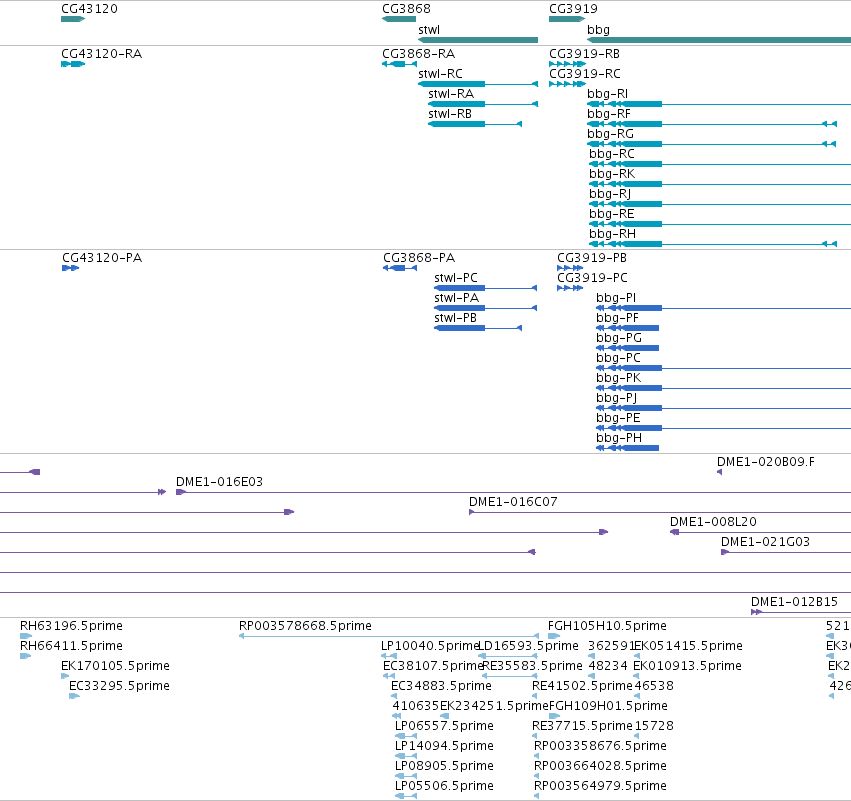Click the bbg-RJ transcript label
Image resolution: width=851 pixels, height=801 pixels.
tap(610, 194)
